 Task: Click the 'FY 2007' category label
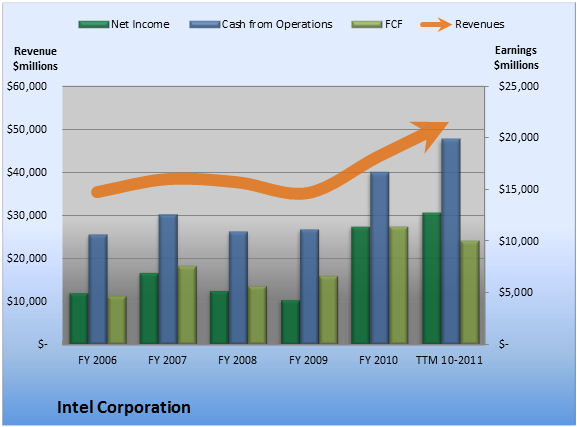click(167, 360)
